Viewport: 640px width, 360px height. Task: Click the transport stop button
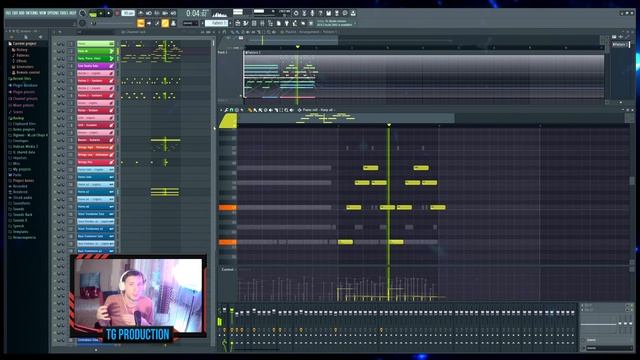[x=109, y=13]
